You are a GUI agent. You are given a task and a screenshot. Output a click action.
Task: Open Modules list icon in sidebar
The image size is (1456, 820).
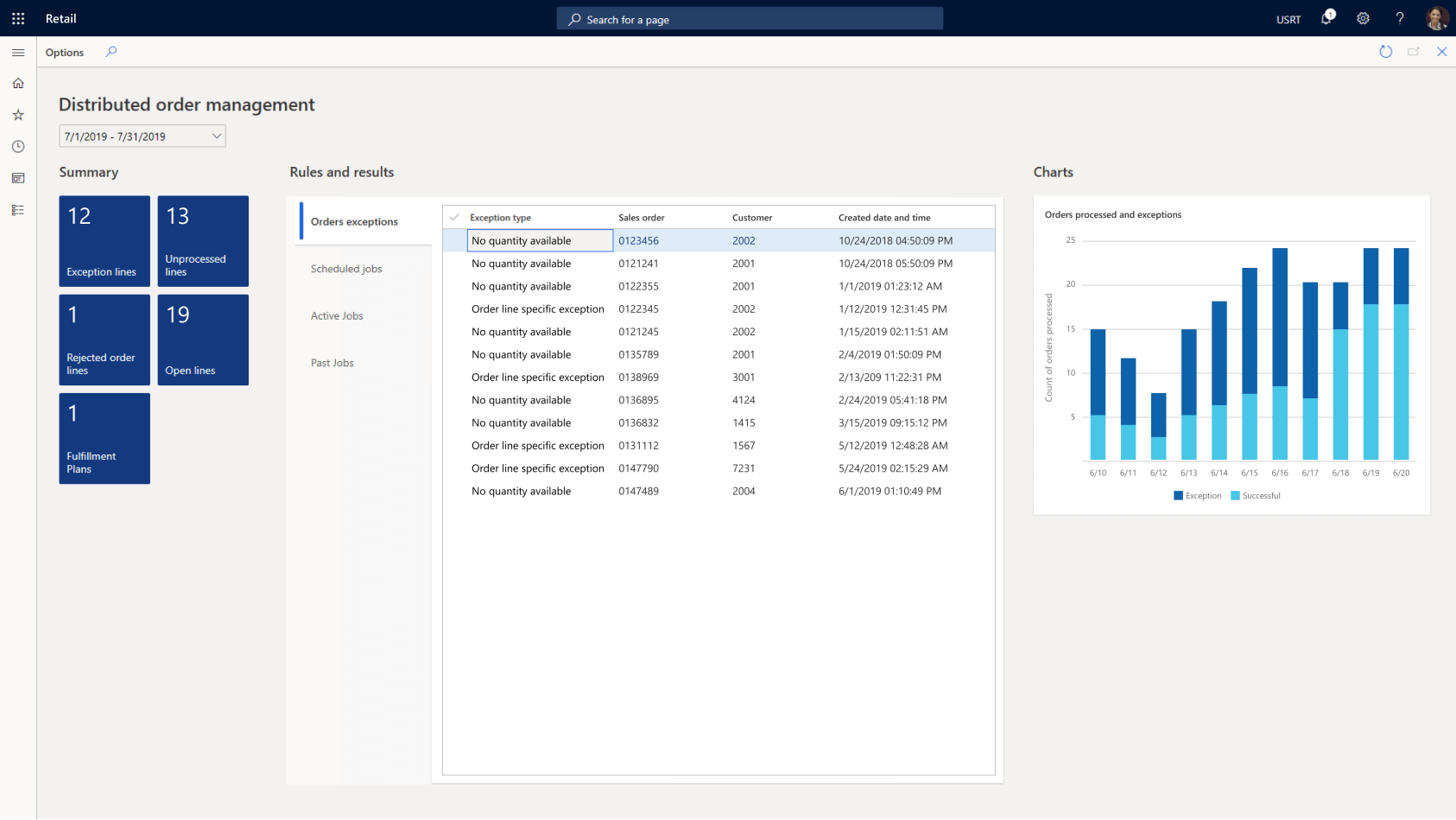tap(18, 210)
